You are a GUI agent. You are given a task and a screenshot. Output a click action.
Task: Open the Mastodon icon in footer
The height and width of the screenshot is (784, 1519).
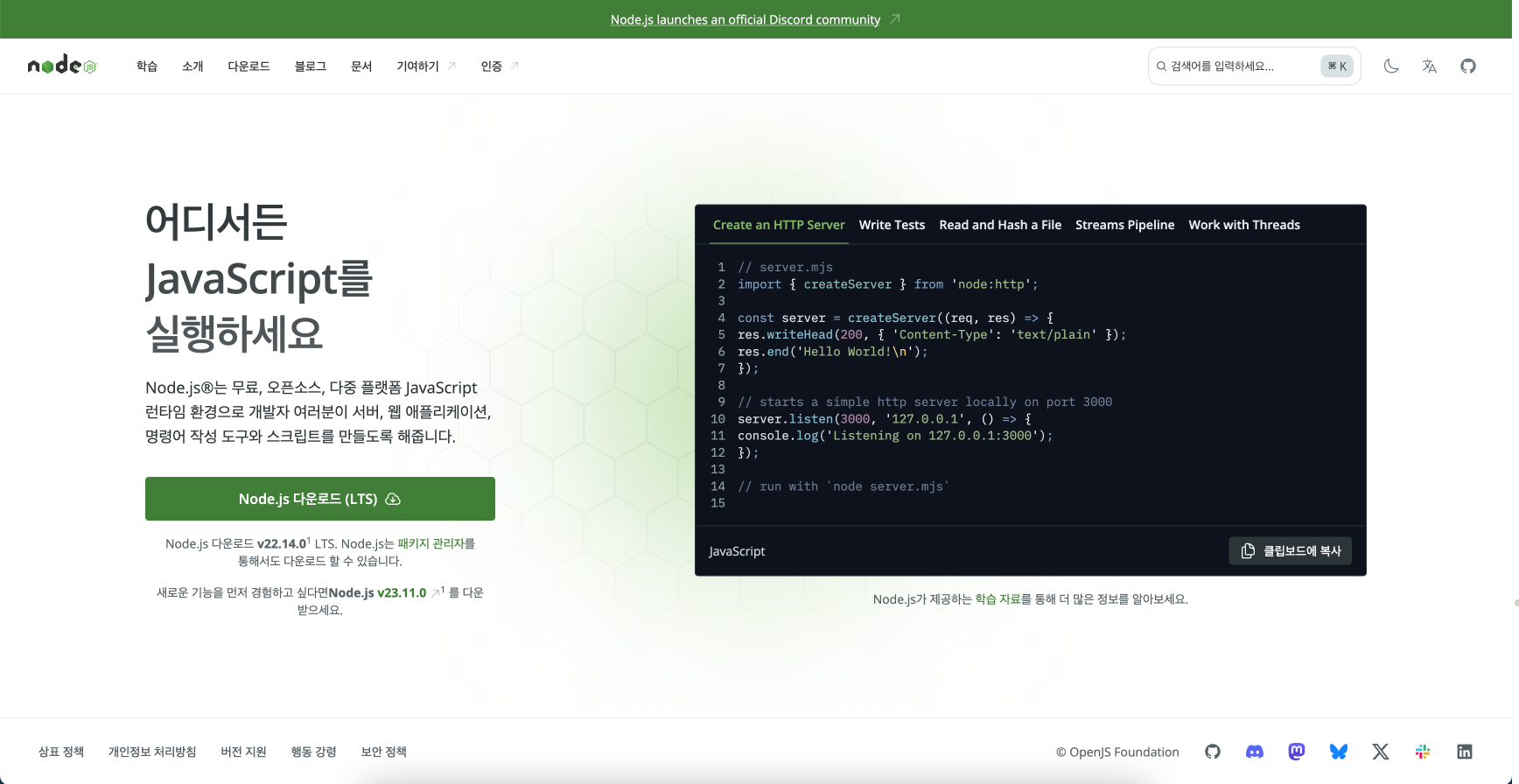point(1297,752)
